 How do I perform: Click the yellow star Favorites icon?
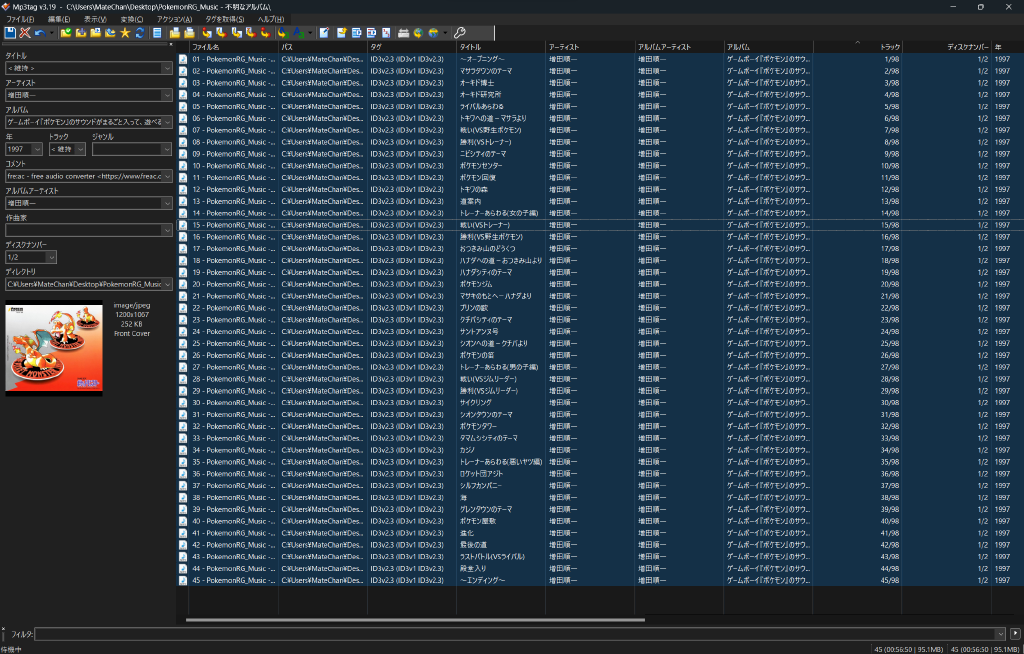[x=124, y=33]
